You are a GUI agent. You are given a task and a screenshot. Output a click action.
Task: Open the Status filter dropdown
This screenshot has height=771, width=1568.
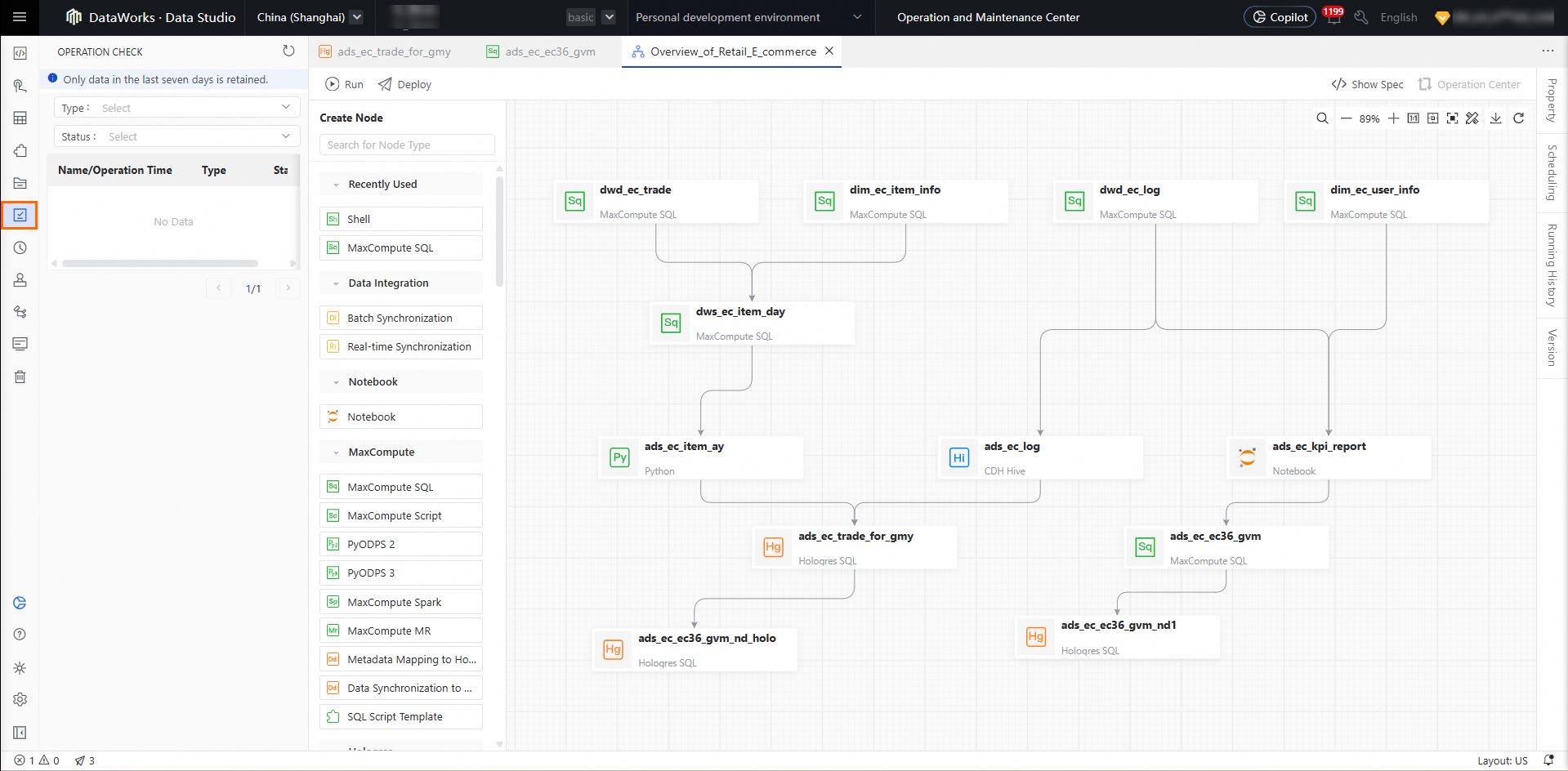coord(176,136)
